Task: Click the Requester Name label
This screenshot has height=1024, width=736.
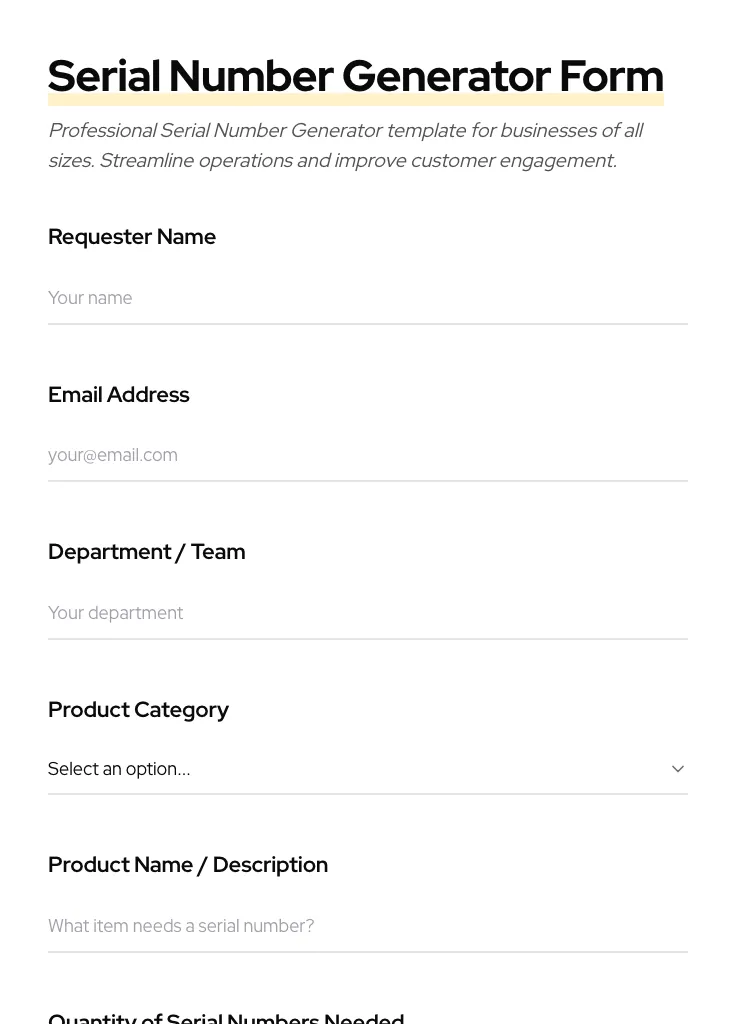Action: coord(132,237)
